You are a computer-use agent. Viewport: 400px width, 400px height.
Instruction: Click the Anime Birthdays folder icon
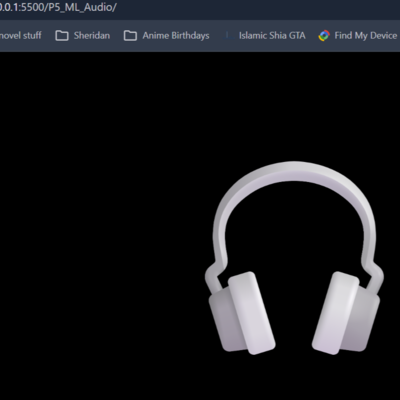[x=130, y=36]
